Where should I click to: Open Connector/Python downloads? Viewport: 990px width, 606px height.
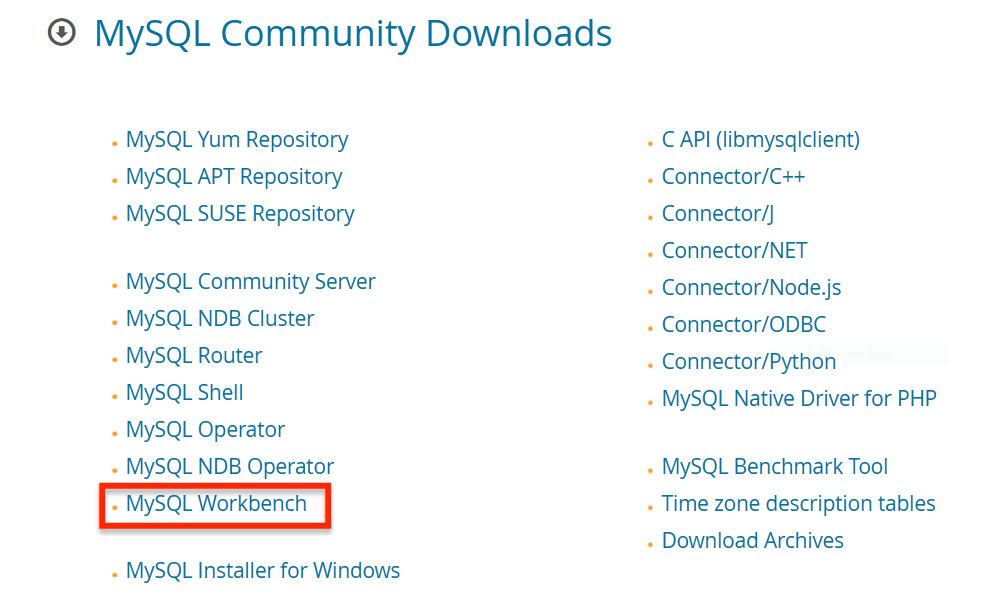749,362
